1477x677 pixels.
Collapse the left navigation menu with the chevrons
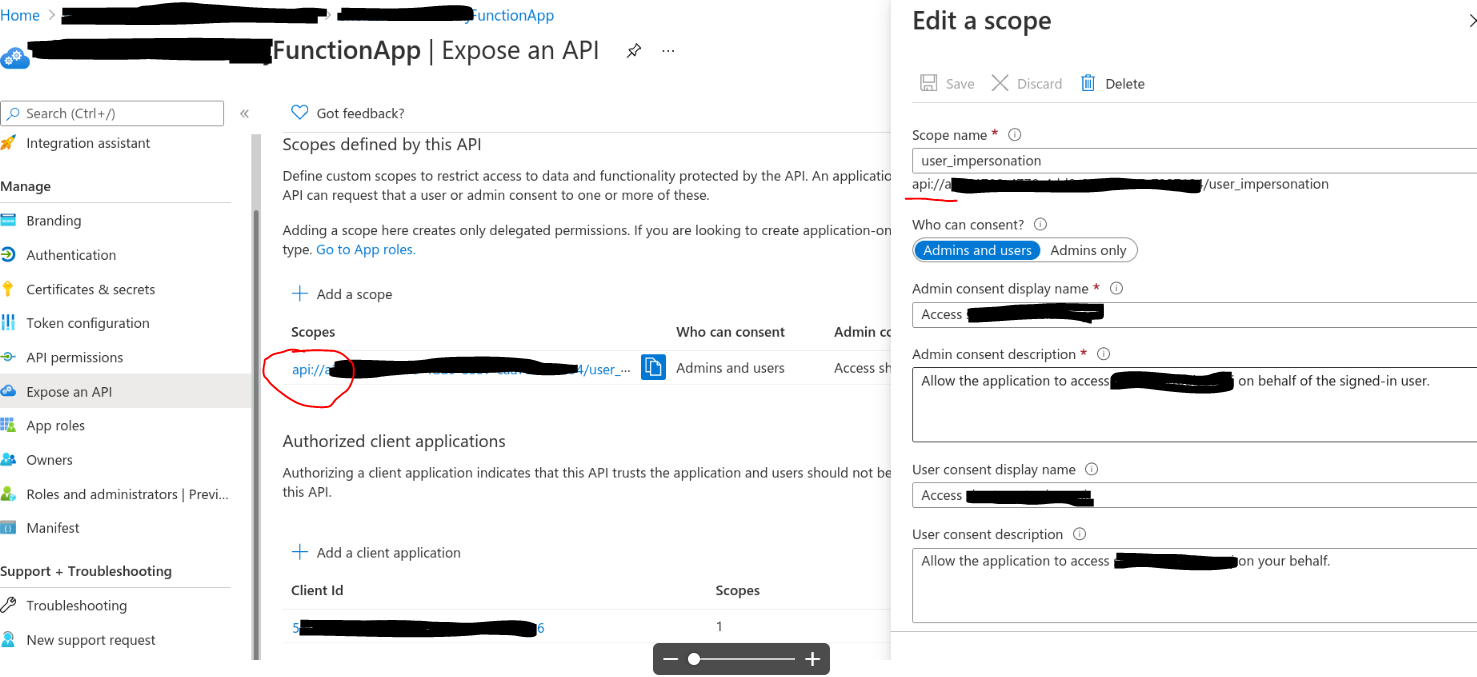pos(244,114)
